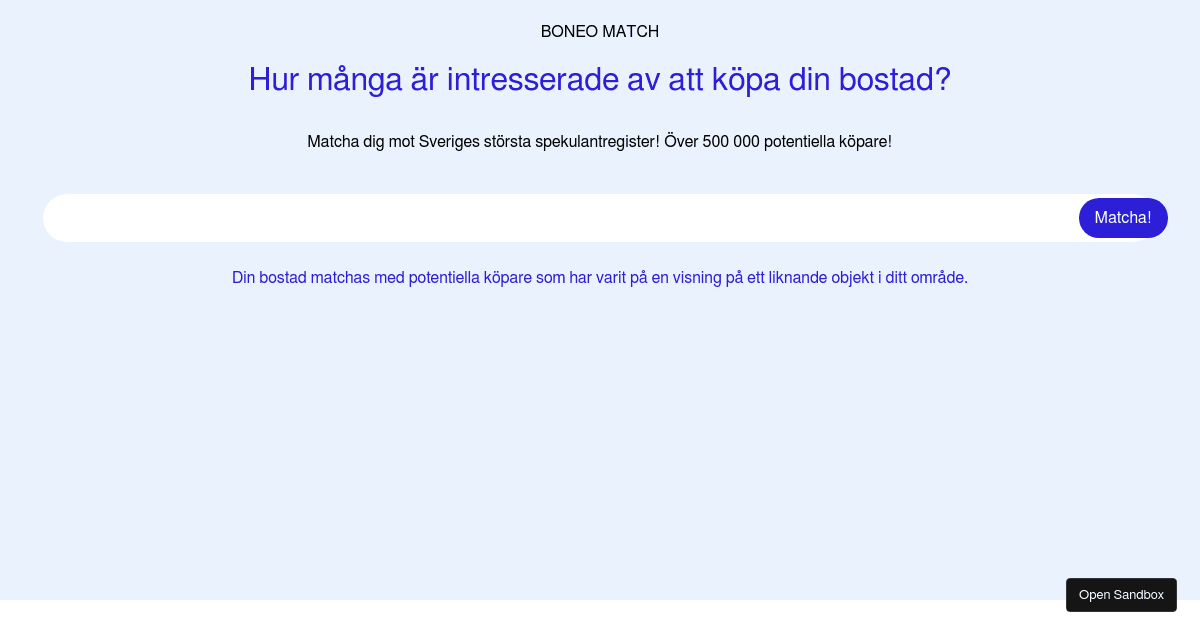Viewport: 1200px width, 630px height.
Task: Click 'Hur många' at the heading start
Action: [325, 80]
